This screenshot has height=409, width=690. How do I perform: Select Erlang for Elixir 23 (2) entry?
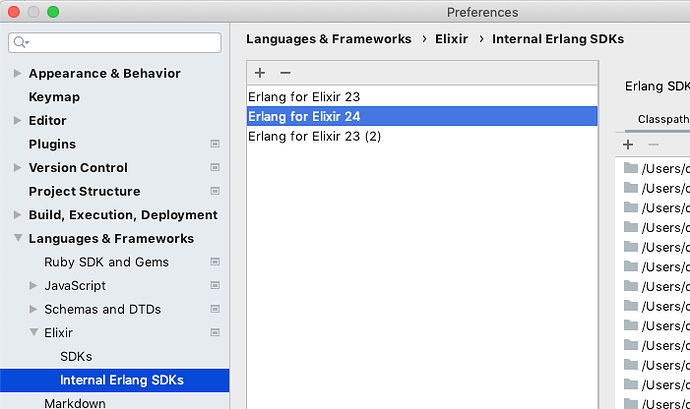[422, 136]
